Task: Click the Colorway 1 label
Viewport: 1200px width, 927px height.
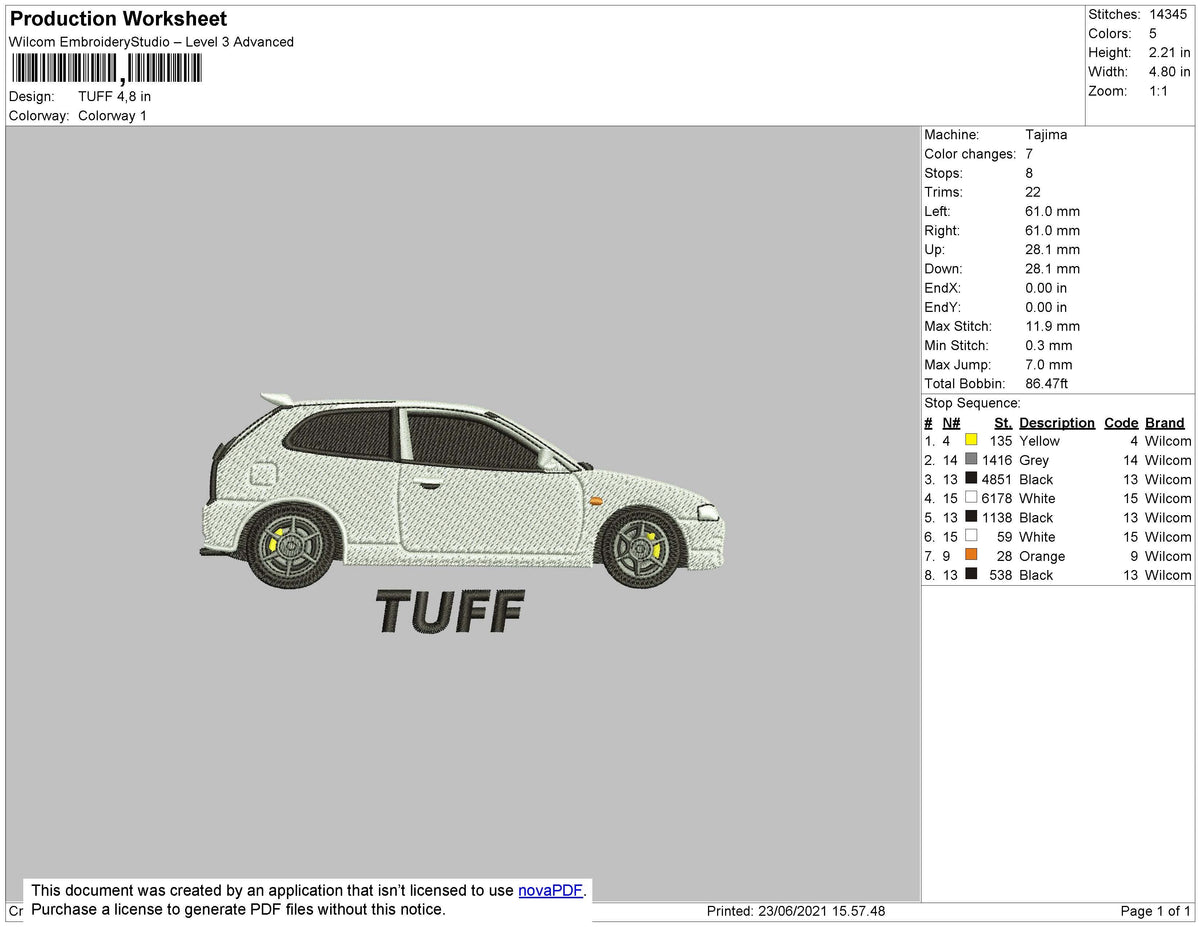Action: click(112, 115)
